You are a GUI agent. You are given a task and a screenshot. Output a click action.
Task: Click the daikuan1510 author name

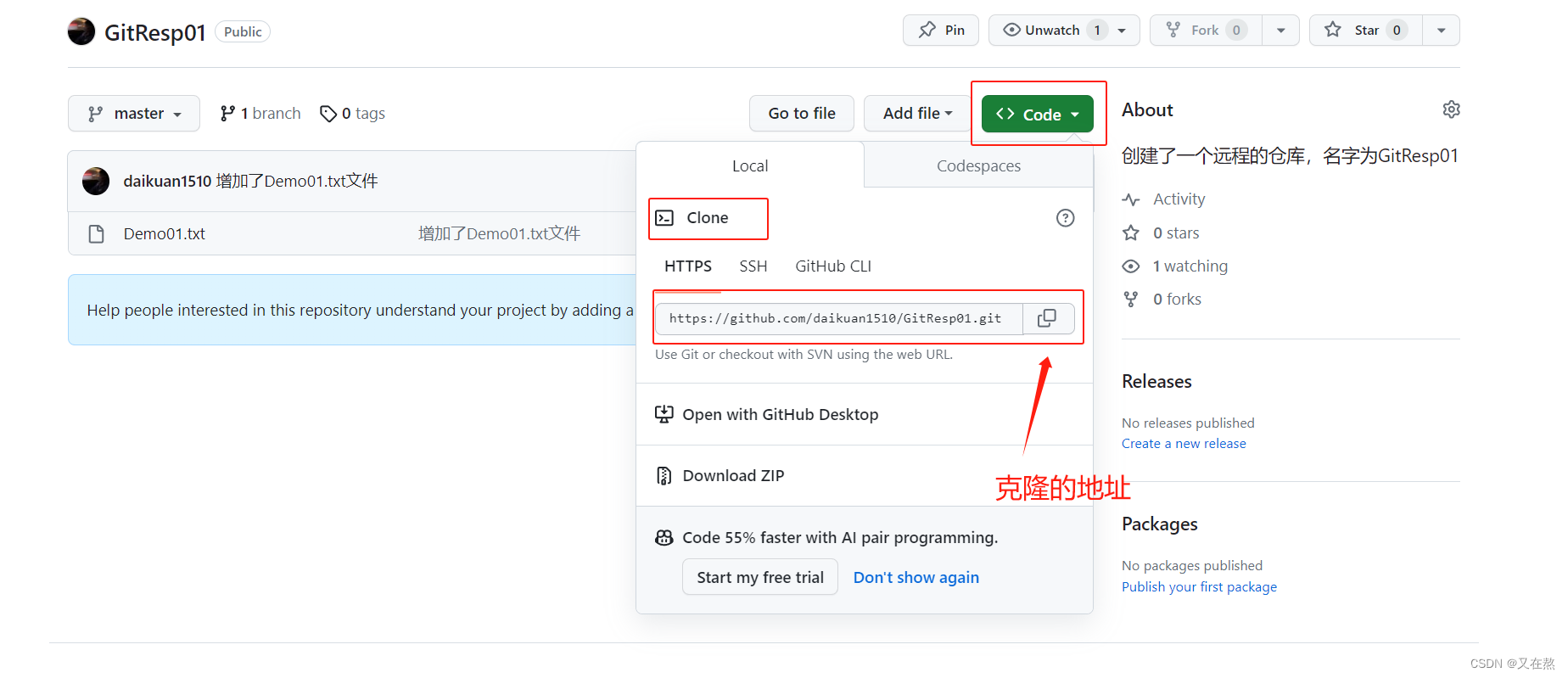(167, 182)
